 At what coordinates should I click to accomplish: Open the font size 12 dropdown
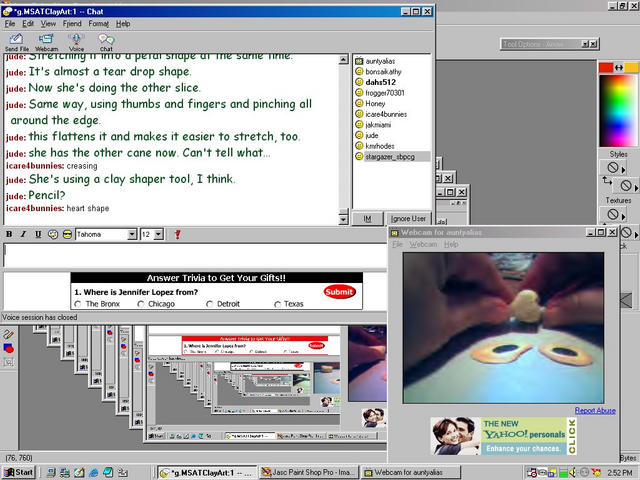click(x=159, y=234)
